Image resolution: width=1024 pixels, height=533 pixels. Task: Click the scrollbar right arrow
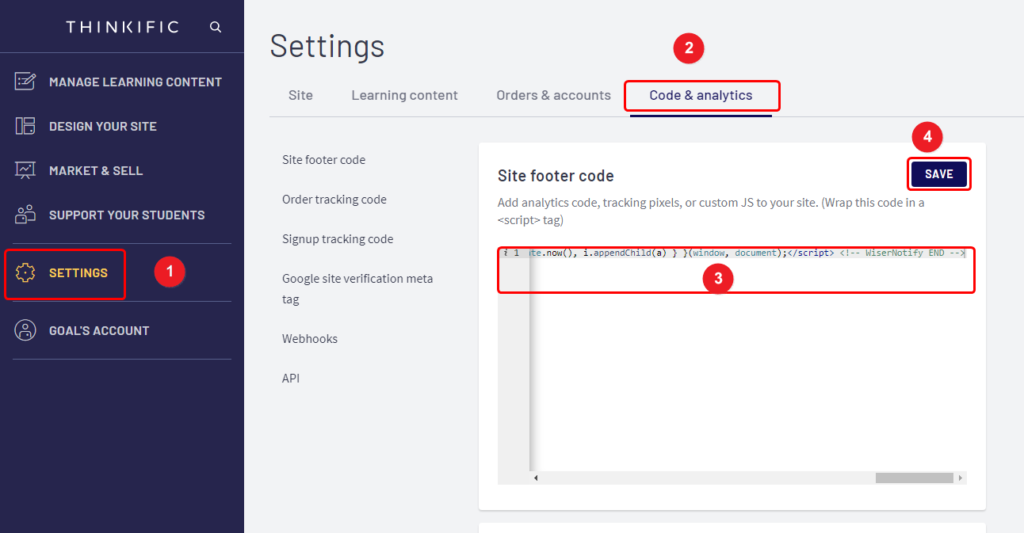pos(960,478)
